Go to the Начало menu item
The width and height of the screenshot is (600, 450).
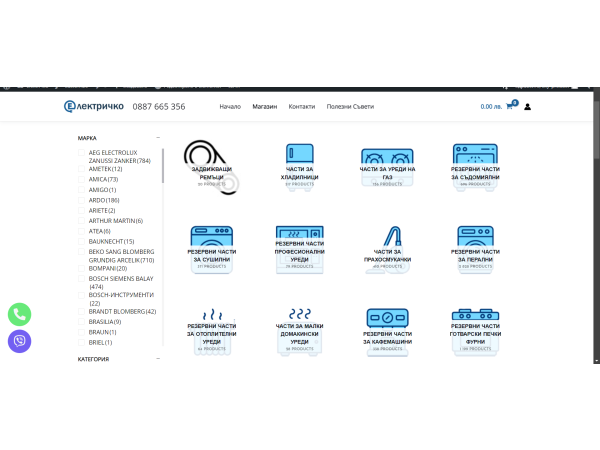coord(230,107)
